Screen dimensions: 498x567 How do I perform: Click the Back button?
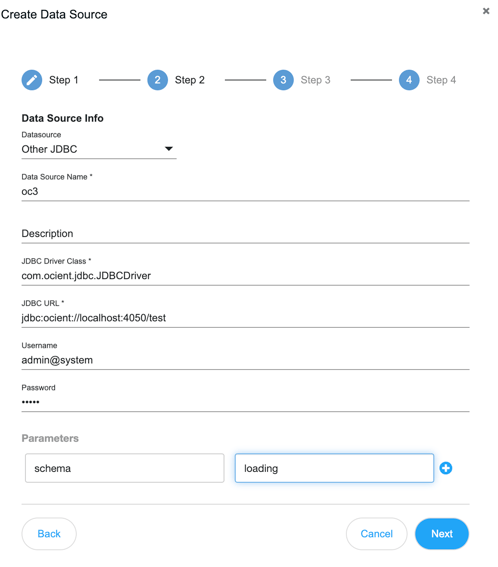[x=49, y=534]
